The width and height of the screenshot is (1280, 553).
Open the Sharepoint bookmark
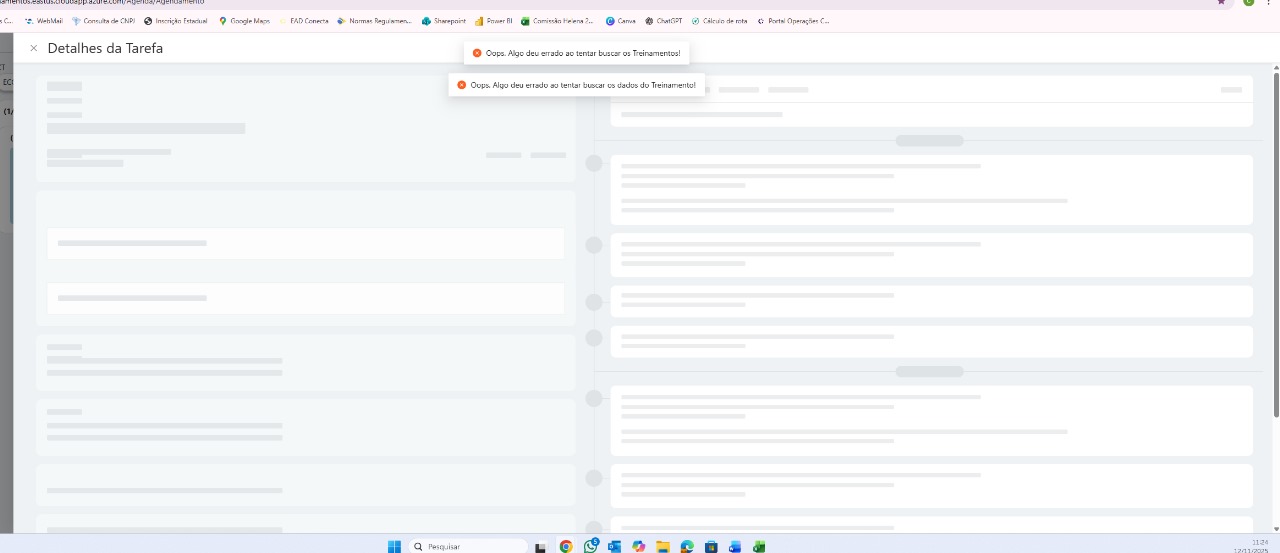click(x=444, y=21)
